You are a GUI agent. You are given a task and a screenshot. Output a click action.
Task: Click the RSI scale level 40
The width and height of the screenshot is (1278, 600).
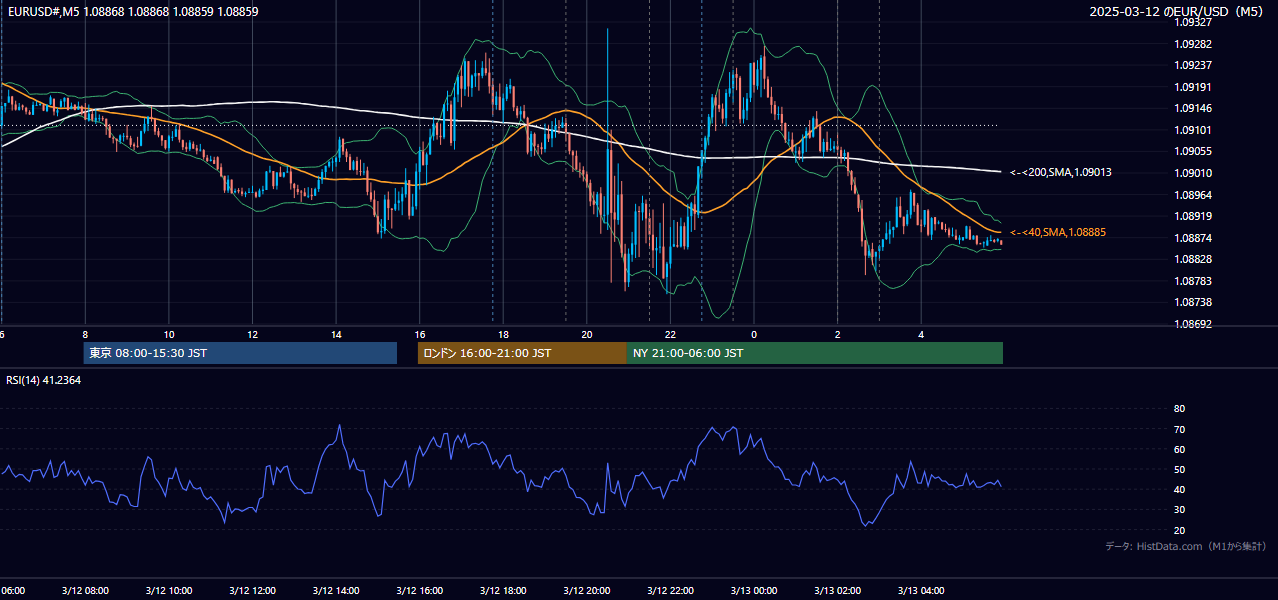click(1179, 489)
